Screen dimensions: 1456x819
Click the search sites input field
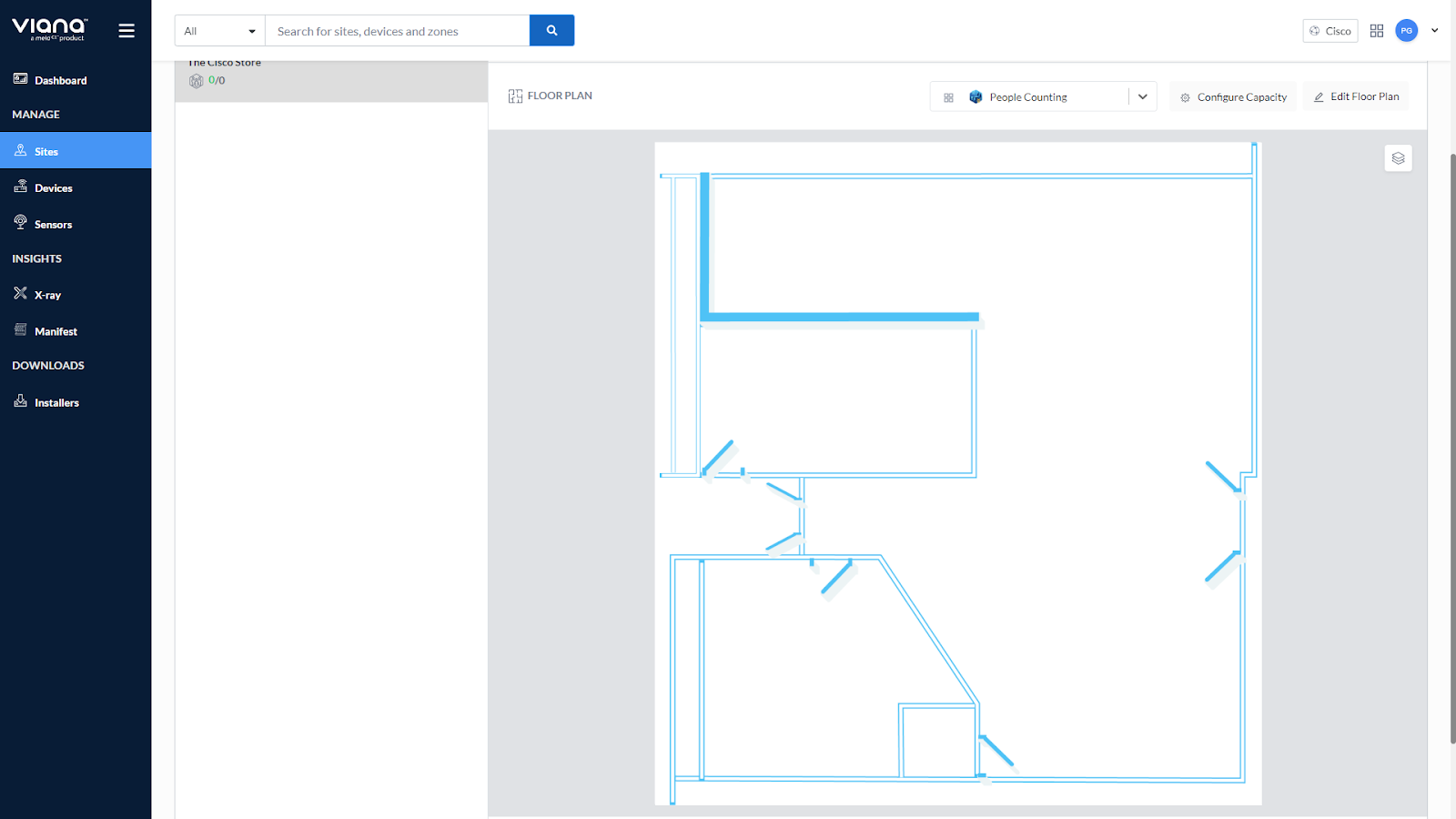[397, 31]
